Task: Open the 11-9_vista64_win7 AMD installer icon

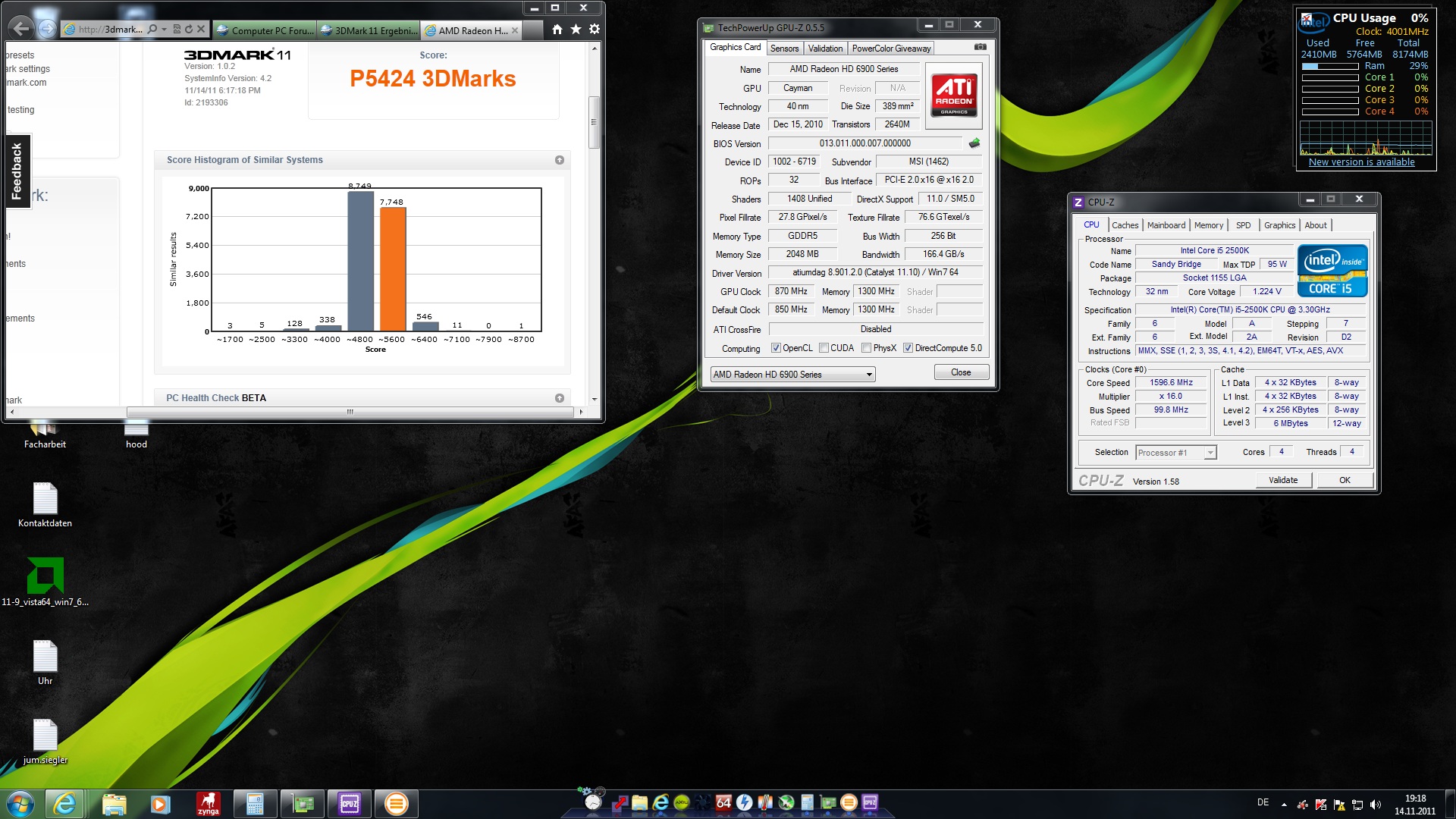Action: (45, 582)
